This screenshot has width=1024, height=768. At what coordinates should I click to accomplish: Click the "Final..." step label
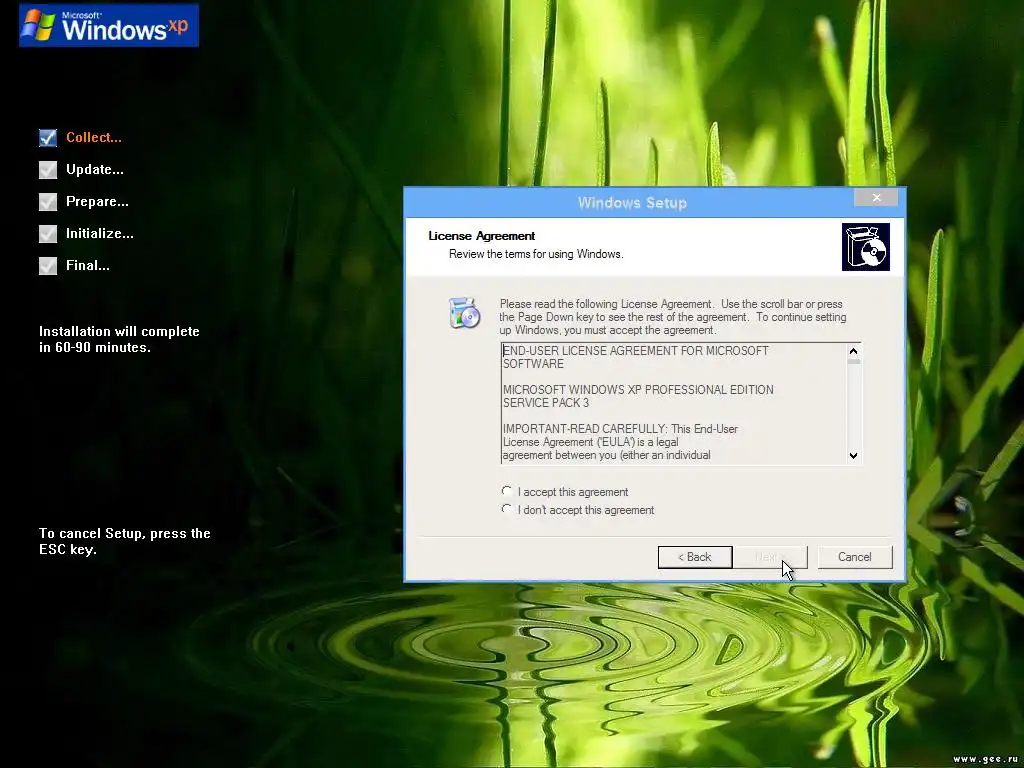pyautogui.click(x=88, y=266)
